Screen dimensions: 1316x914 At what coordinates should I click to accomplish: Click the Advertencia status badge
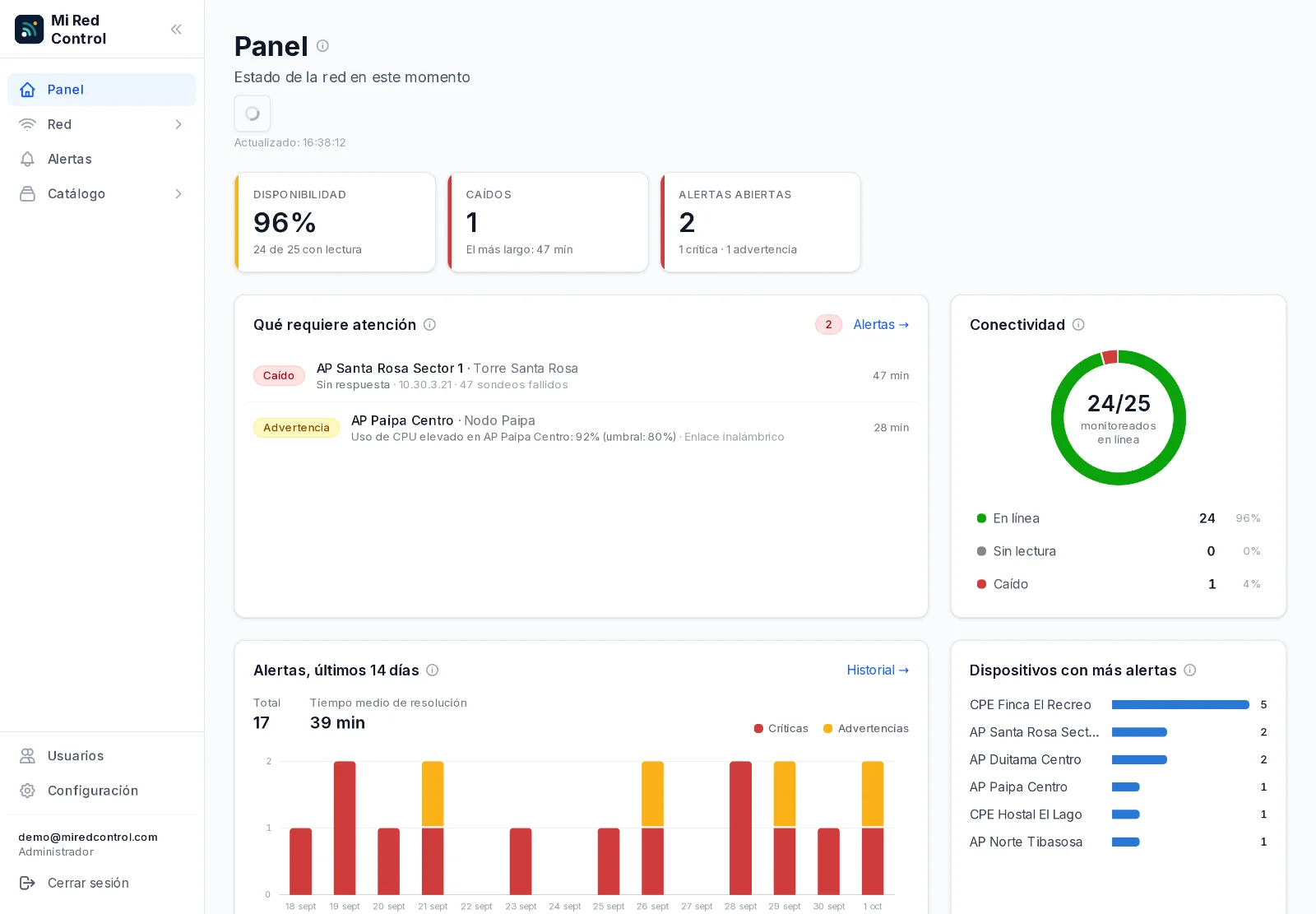pyautogui.click(x=296, y=428)
